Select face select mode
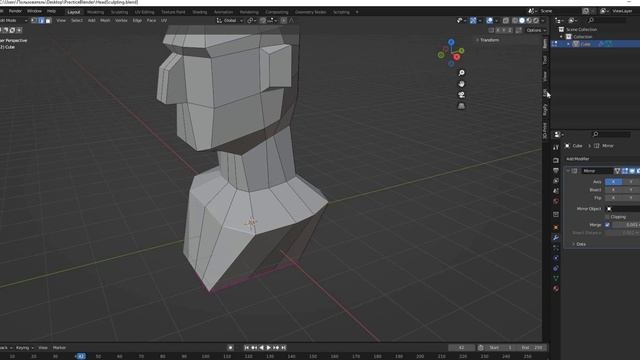Viewport: 640px width, 360px height. (x=48, y=20)
